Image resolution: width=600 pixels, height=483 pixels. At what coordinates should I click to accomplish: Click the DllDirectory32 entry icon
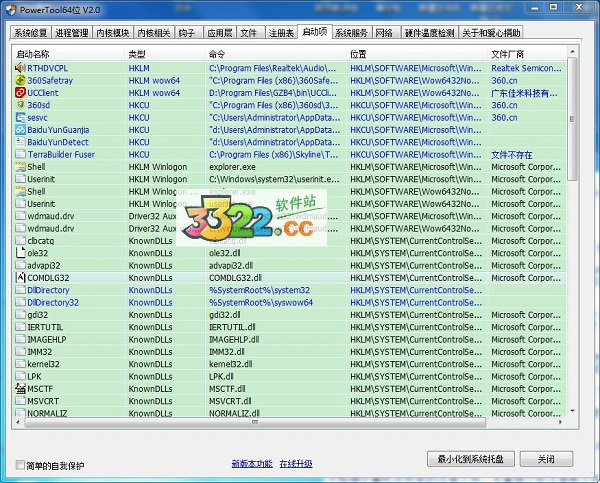pos(20,302)
